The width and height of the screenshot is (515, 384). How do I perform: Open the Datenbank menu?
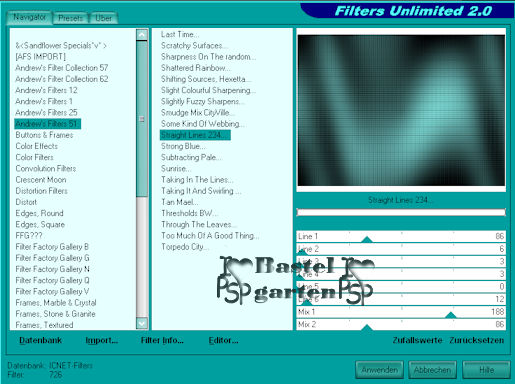[x=40, y=340]
